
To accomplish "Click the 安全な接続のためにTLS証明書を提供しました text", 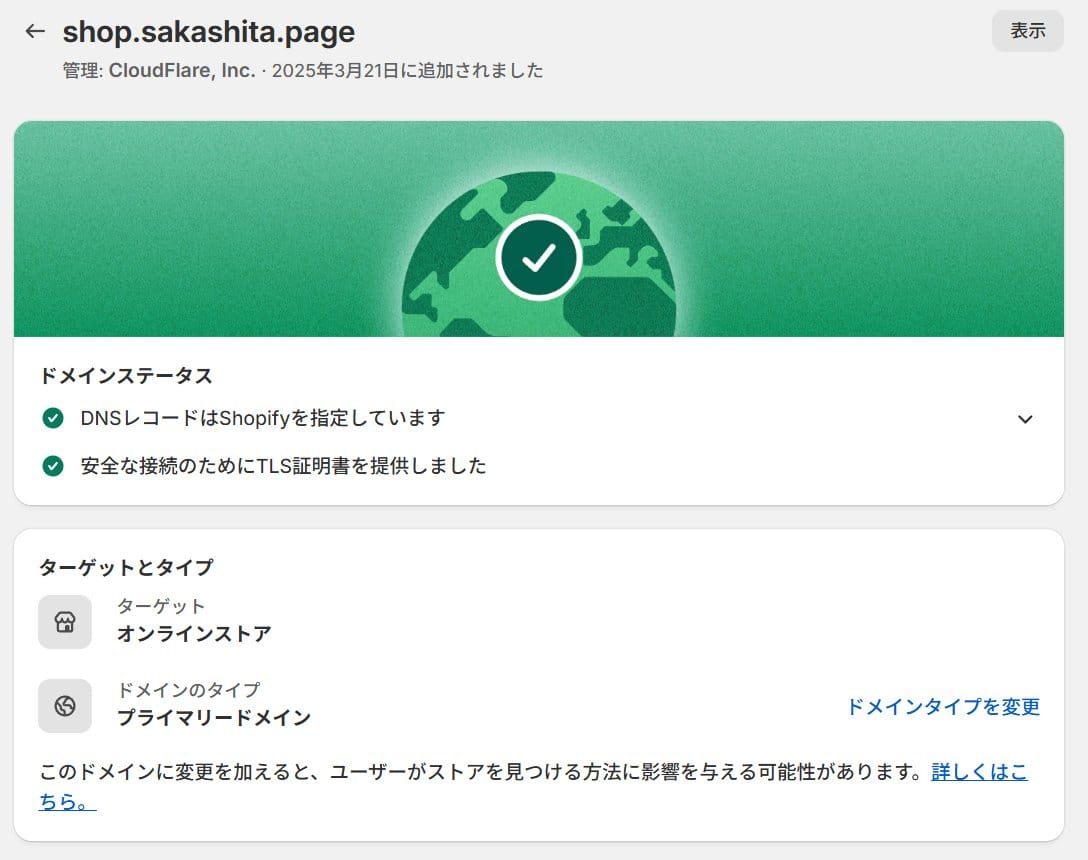I will [283, 466].
